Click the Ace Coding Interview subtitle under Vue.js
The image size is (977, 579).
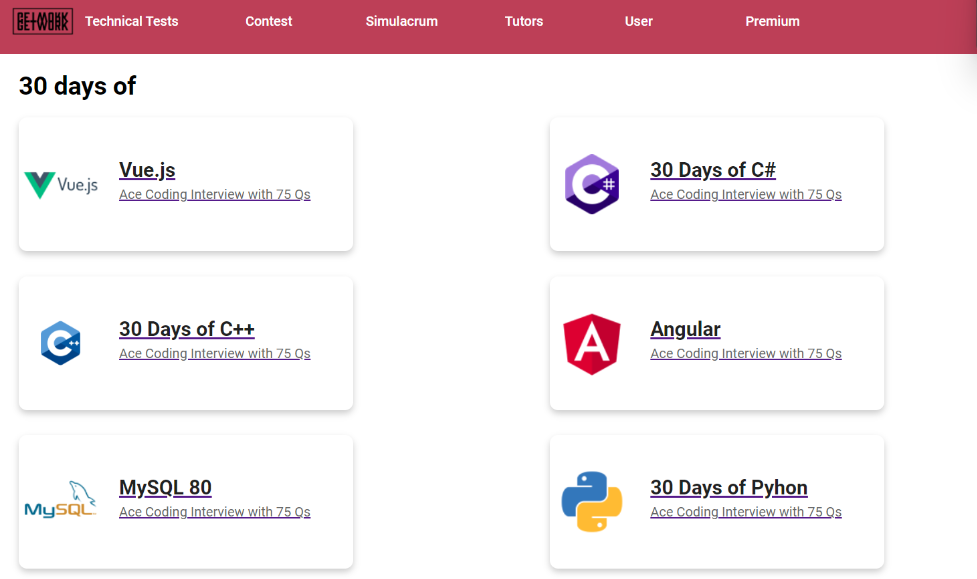(x=215, y=194)
